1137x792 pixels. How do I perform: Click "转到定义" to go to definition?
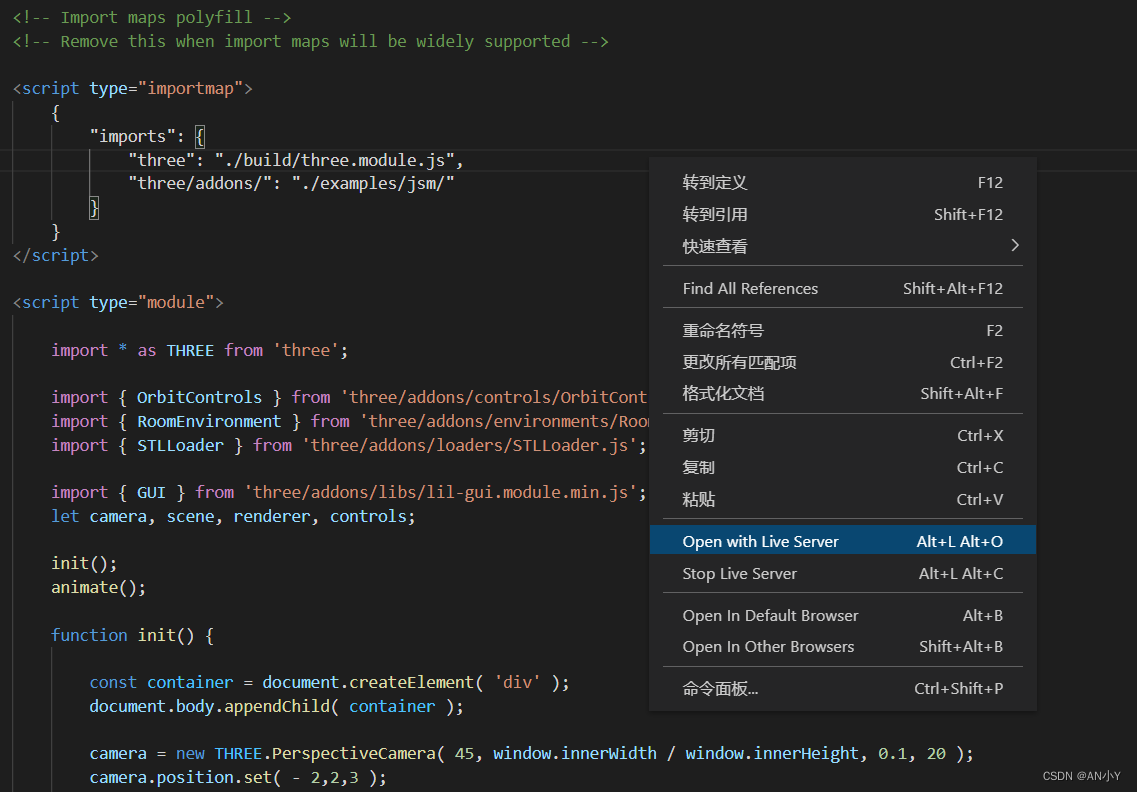coord(713,182)
